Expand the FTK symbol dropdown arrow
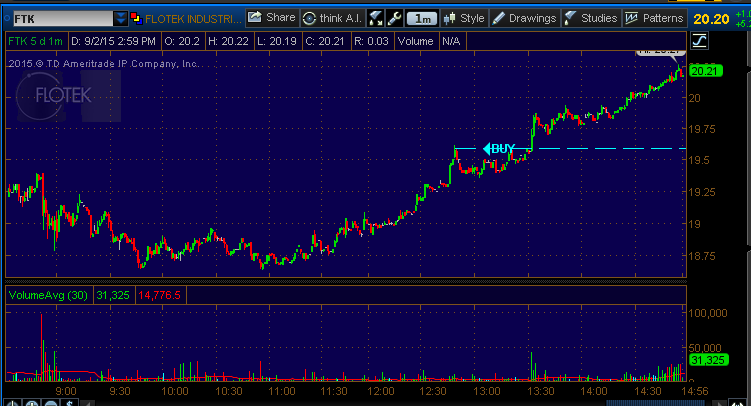751x406 pixels. (x=121, y=18)
